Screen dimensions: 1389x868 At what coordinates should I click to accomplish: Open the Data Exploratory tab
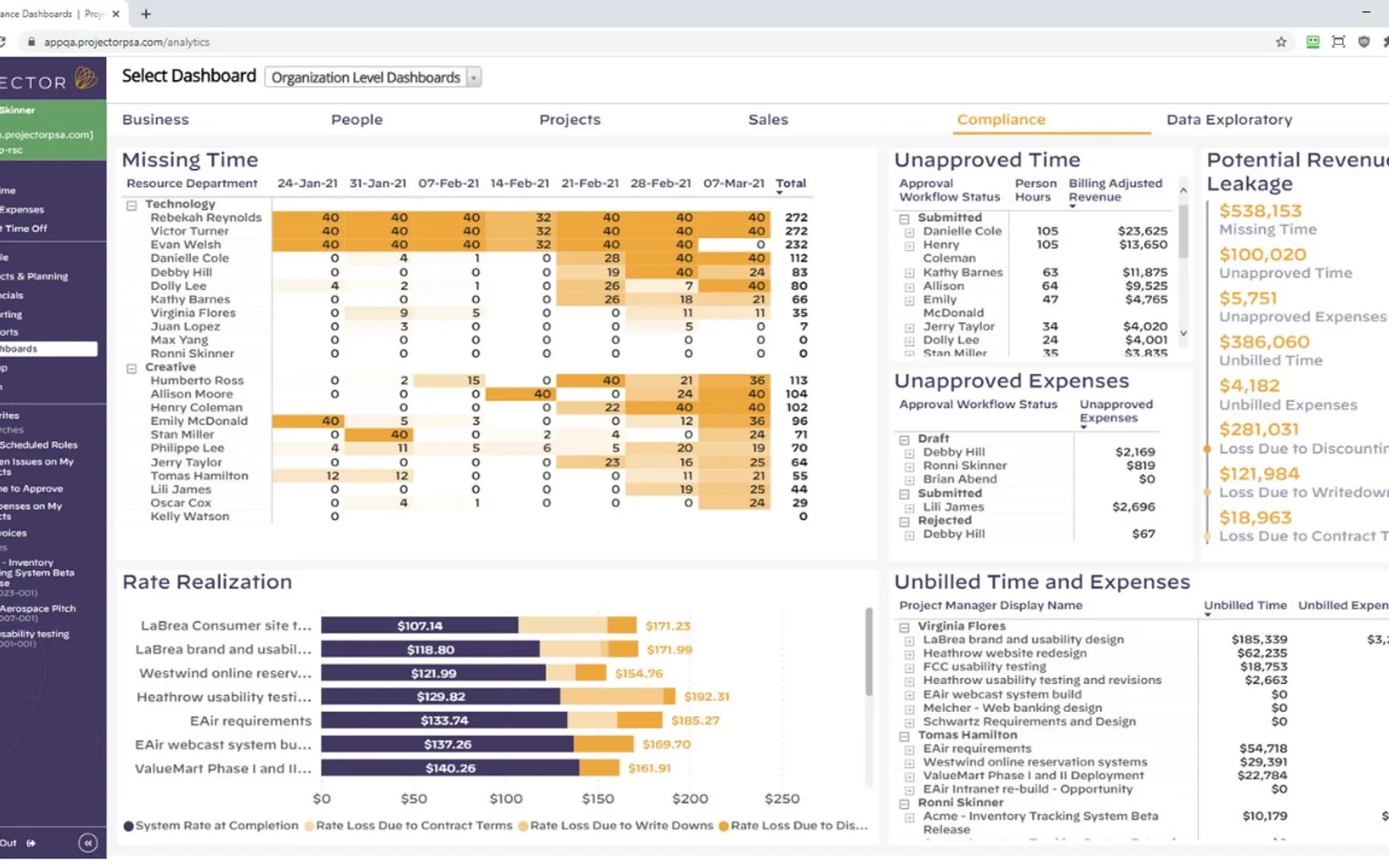coord(1229,120)
